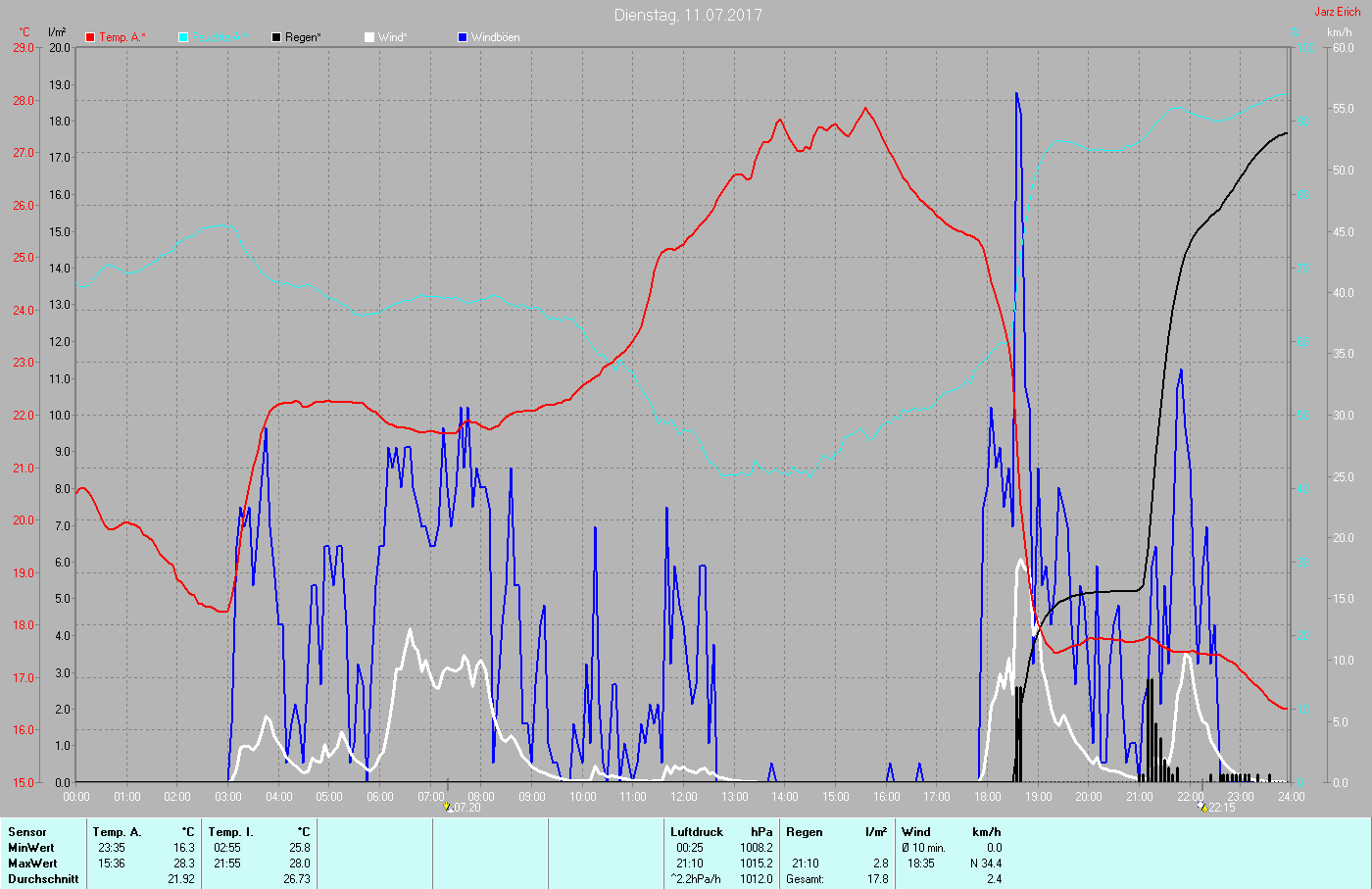This screenshot has height=889, width=1372.
Task: Click the Windböen legend label
Action: pyautogui.click(x=495, y=37)
